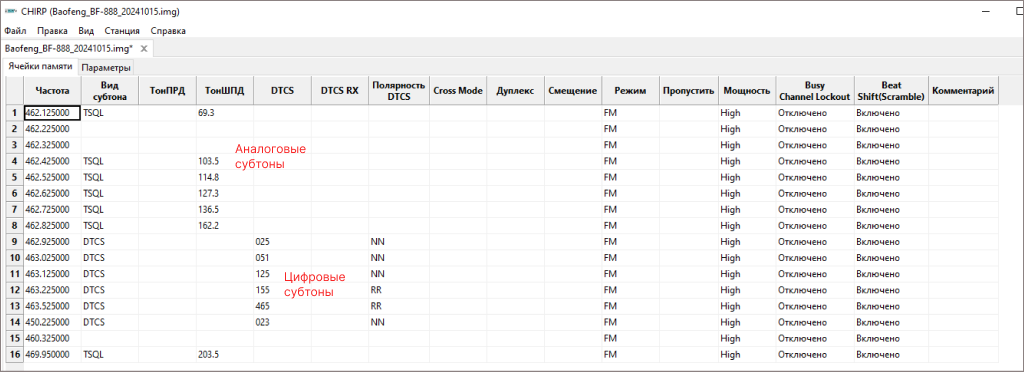The image size is (1024, 372).
Task: Select row header number 1
Action: click(x=14, y=113)
